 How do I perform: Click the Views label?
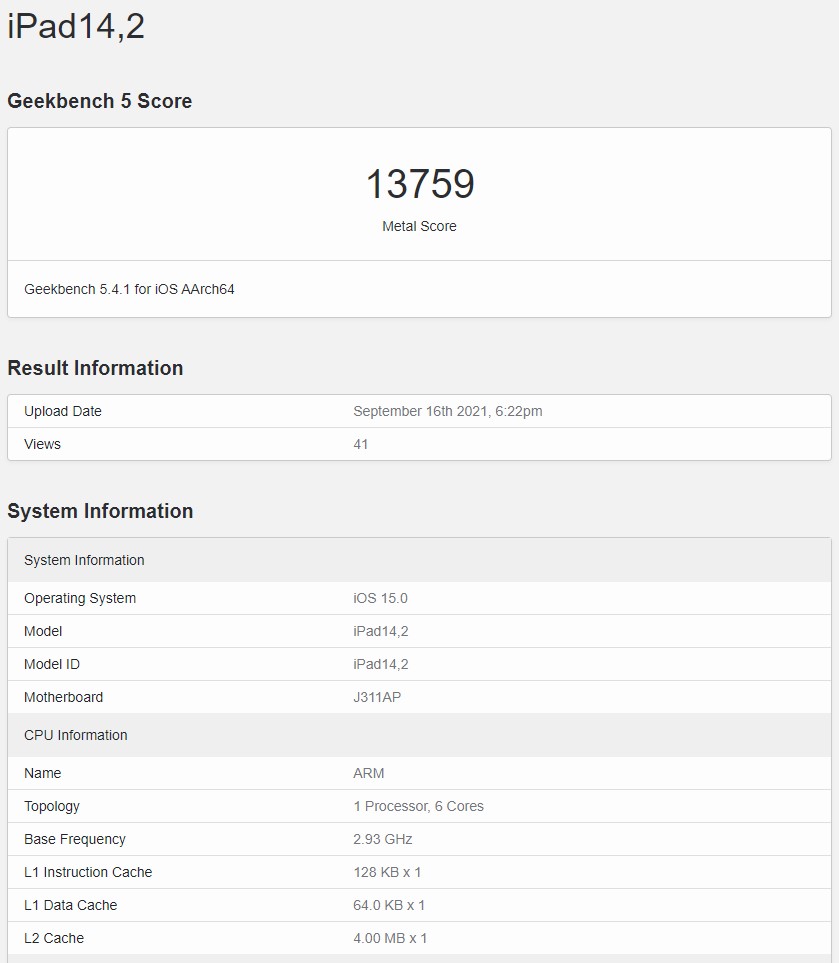click(42, 444)
